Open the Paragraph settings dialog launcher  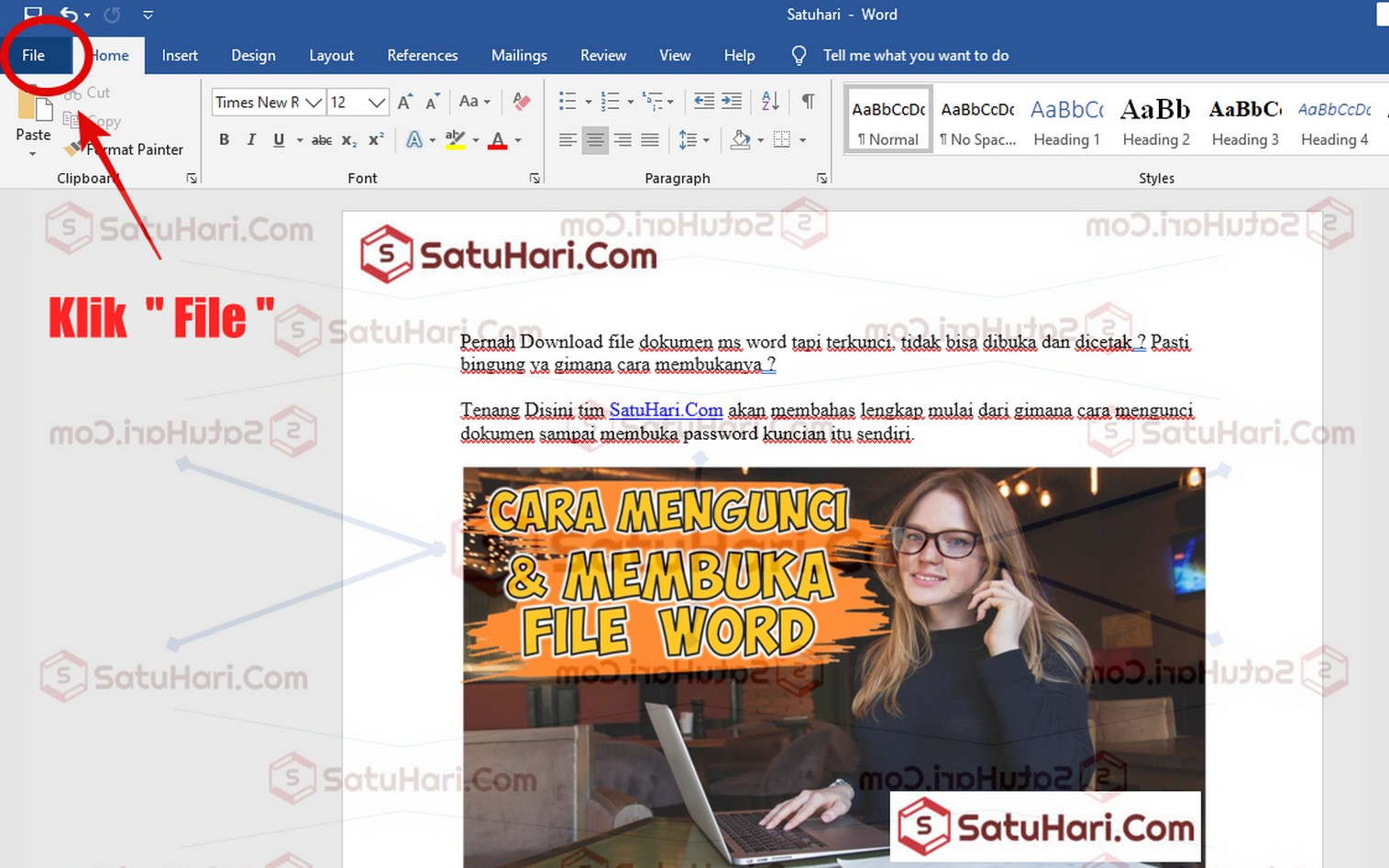[821, 178]
